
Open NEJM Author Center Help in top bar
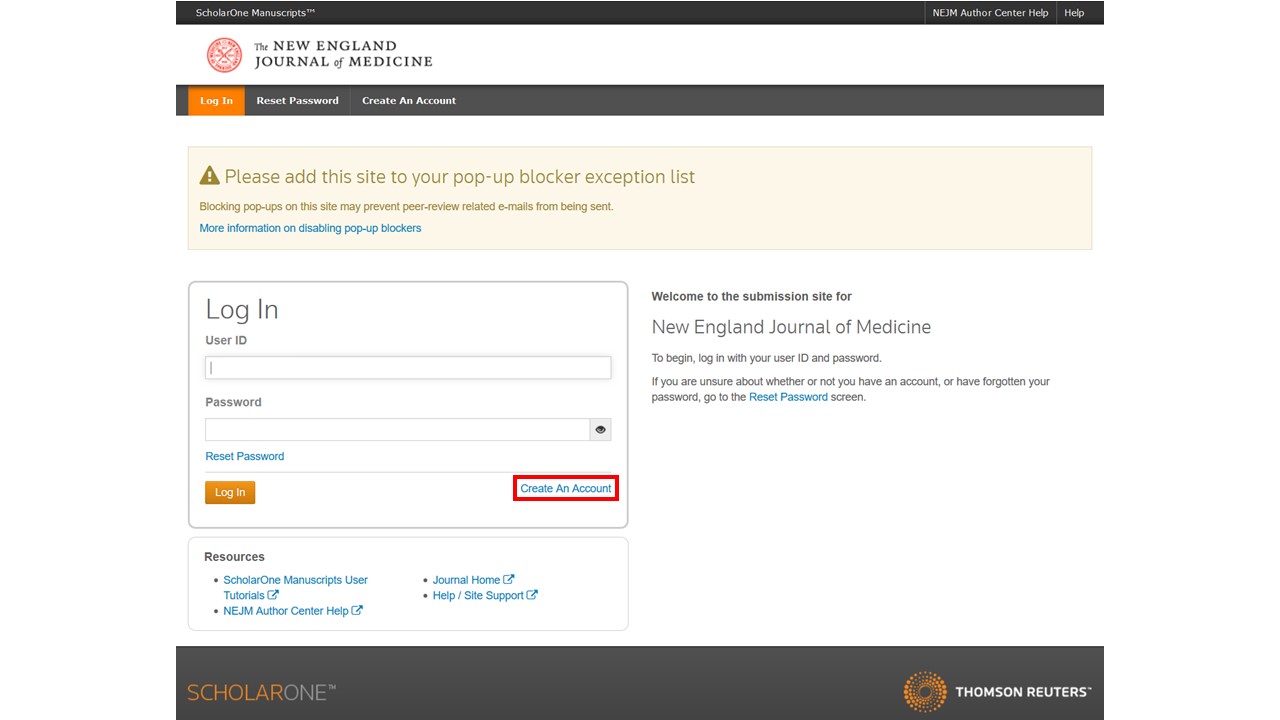(x=989, y=13)
